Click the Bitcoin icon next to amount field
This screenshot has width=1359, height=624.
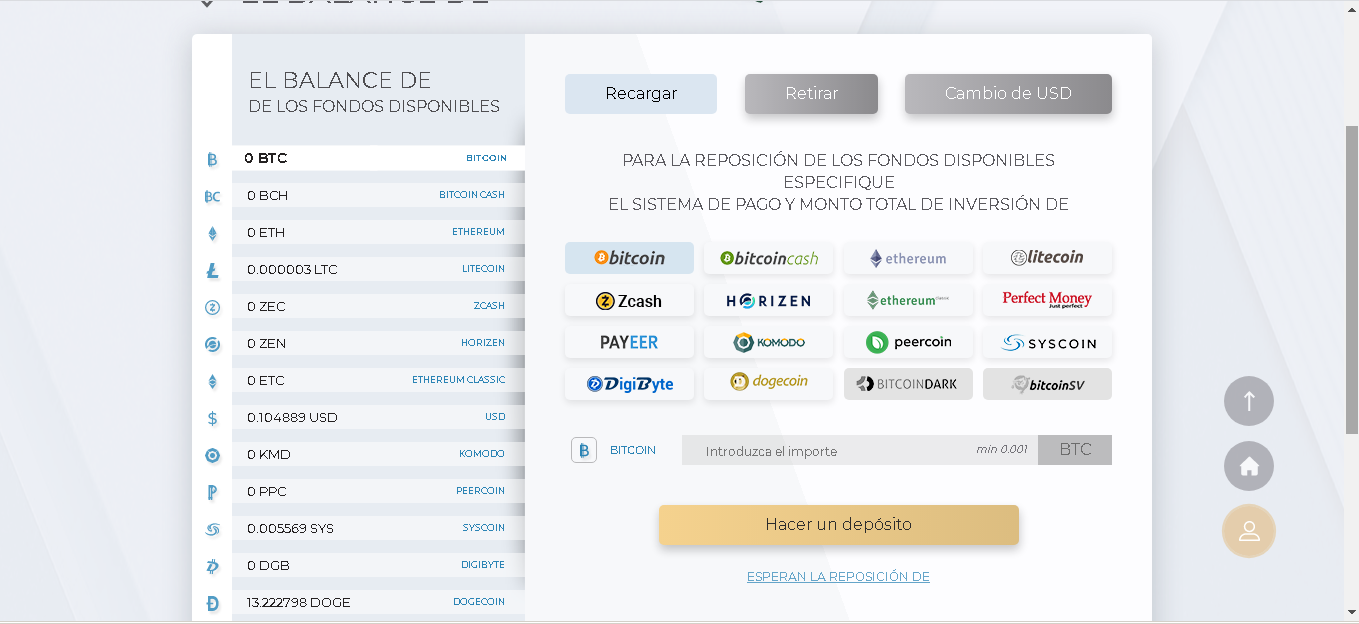584,450
